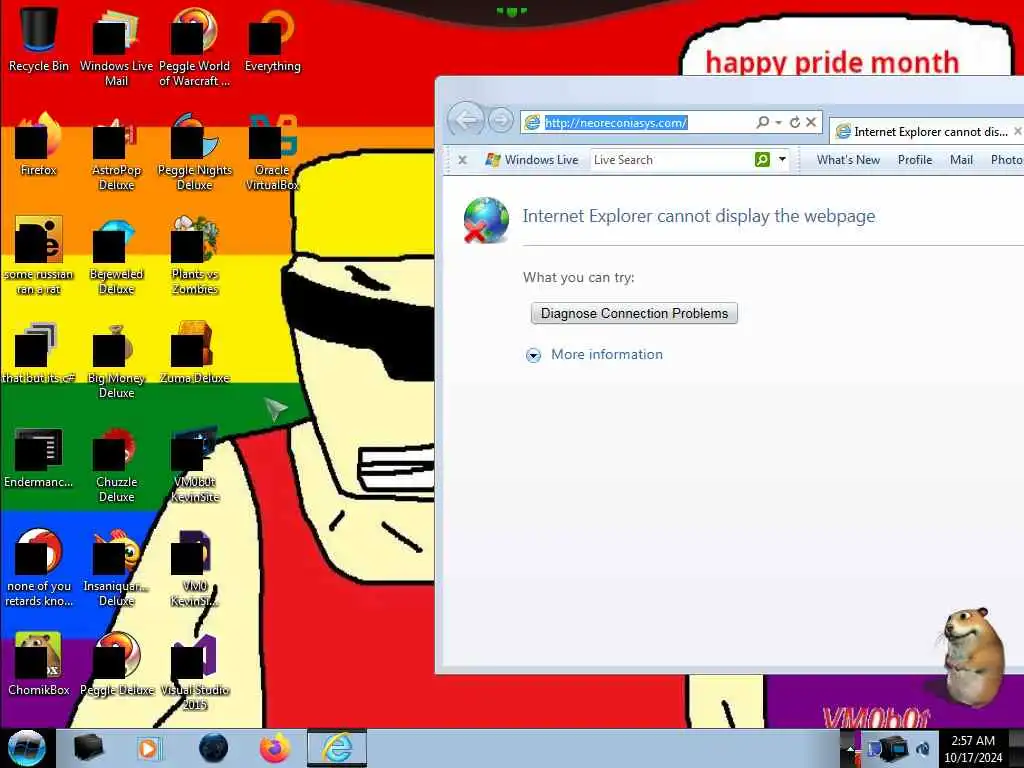Select the Everything desktop icon
Screen dimensions: 1024x768
(272, 40)
